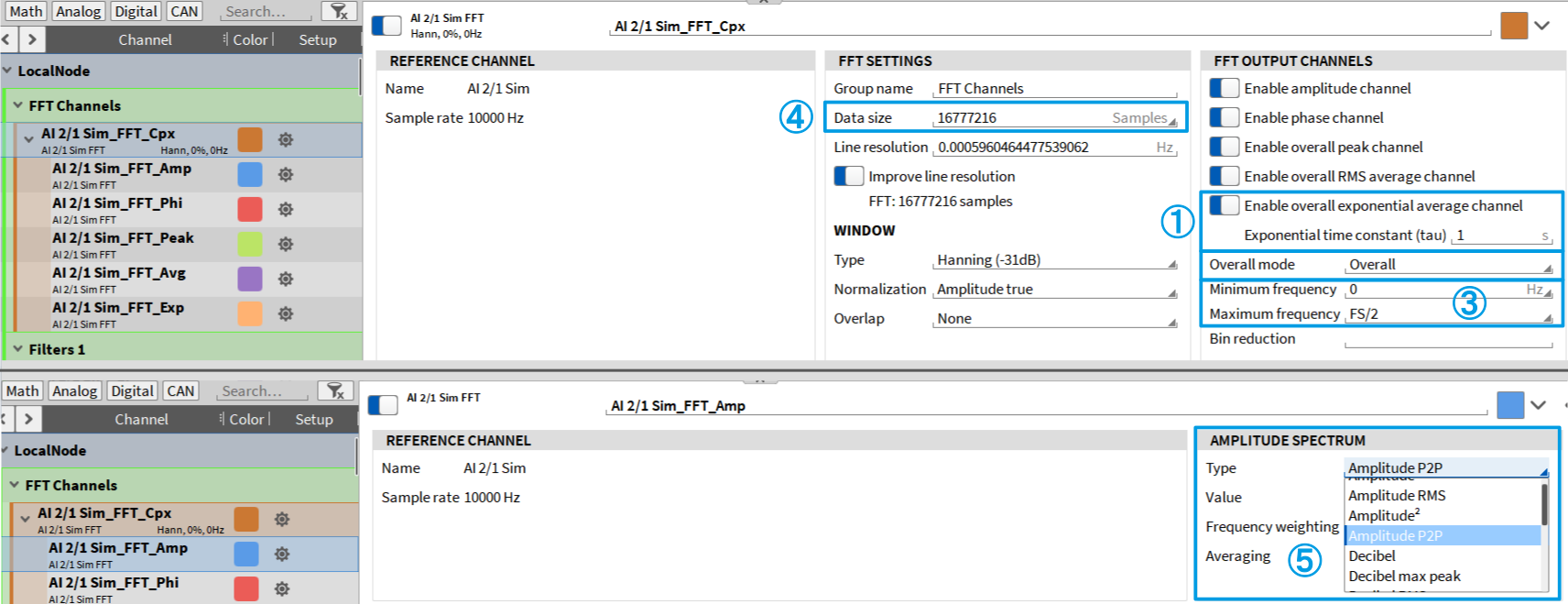
Task: Open settings gear for AI 2/1 Sim_FFT_Exp
Action: (286, 314)
